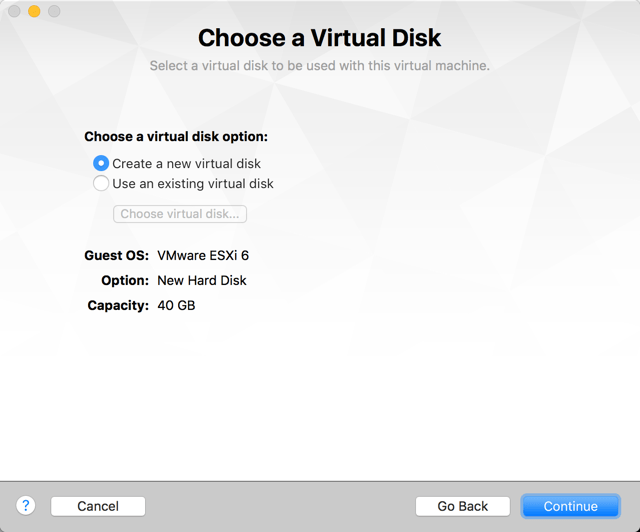
Task: Click the Choose a Virtual Disk heading
Action: pos(319,39)
